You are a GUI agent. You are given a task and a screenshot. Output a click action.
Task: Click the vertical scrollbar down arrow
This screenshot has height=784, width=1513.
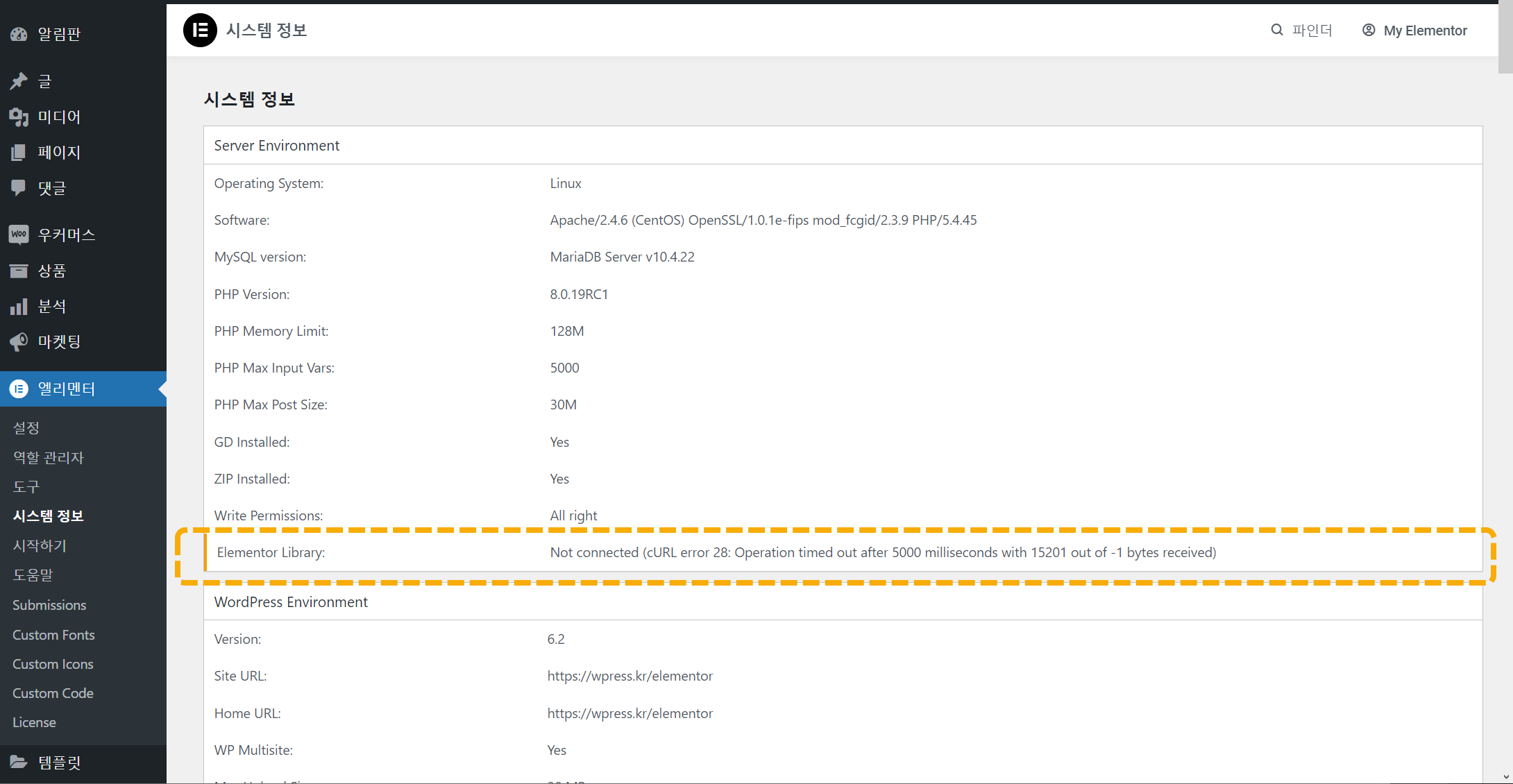point(1505,777)
